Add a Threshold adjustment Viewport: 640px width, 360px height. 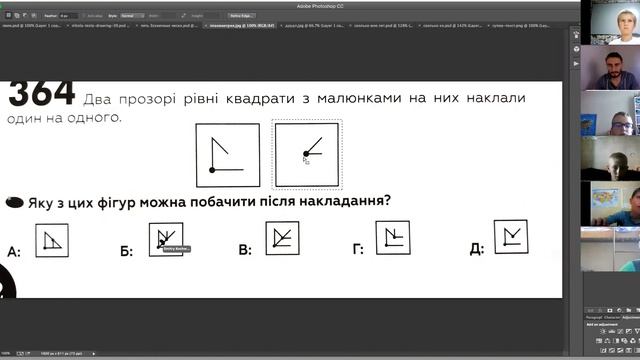click(x=620, y=351)
